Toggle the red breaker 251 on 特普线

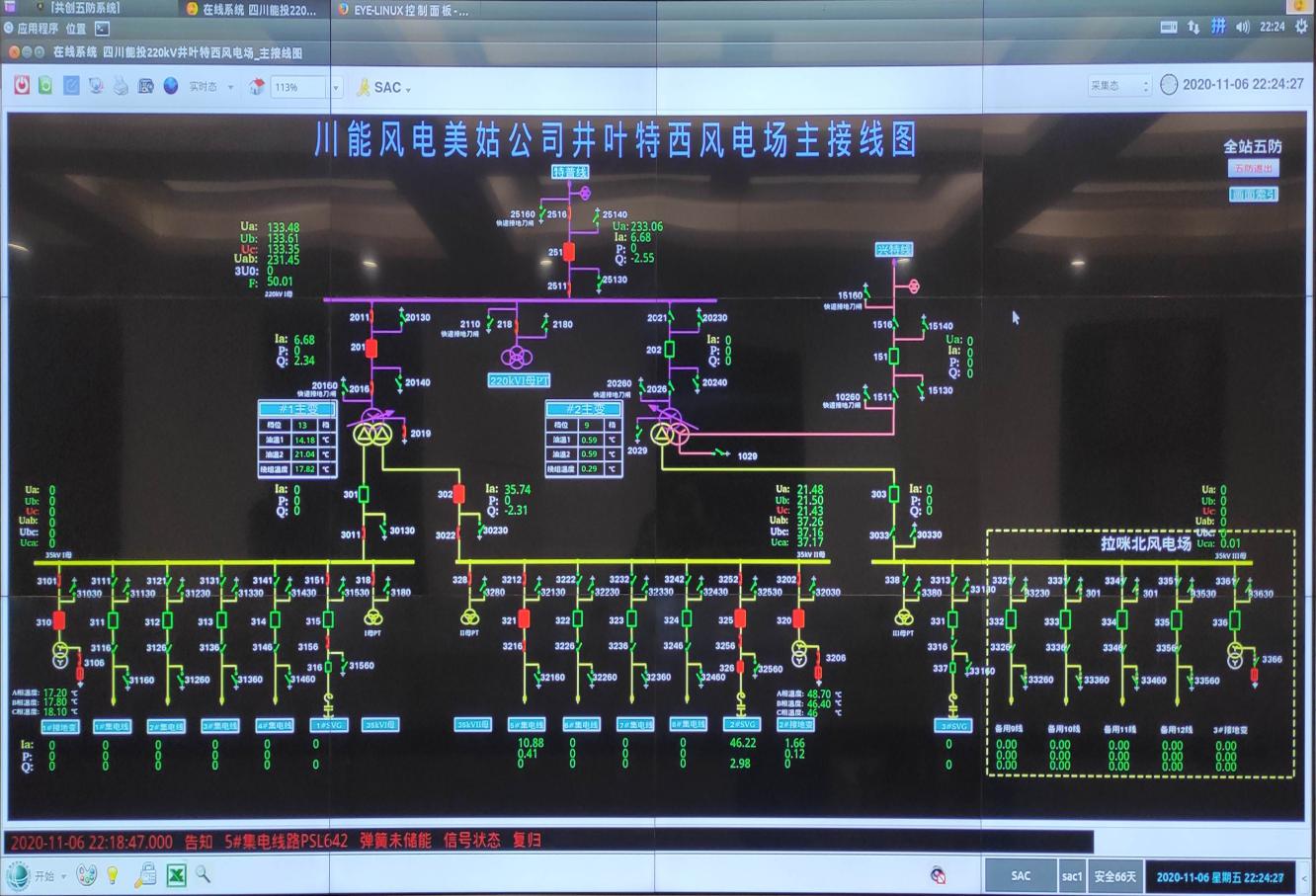569,252
